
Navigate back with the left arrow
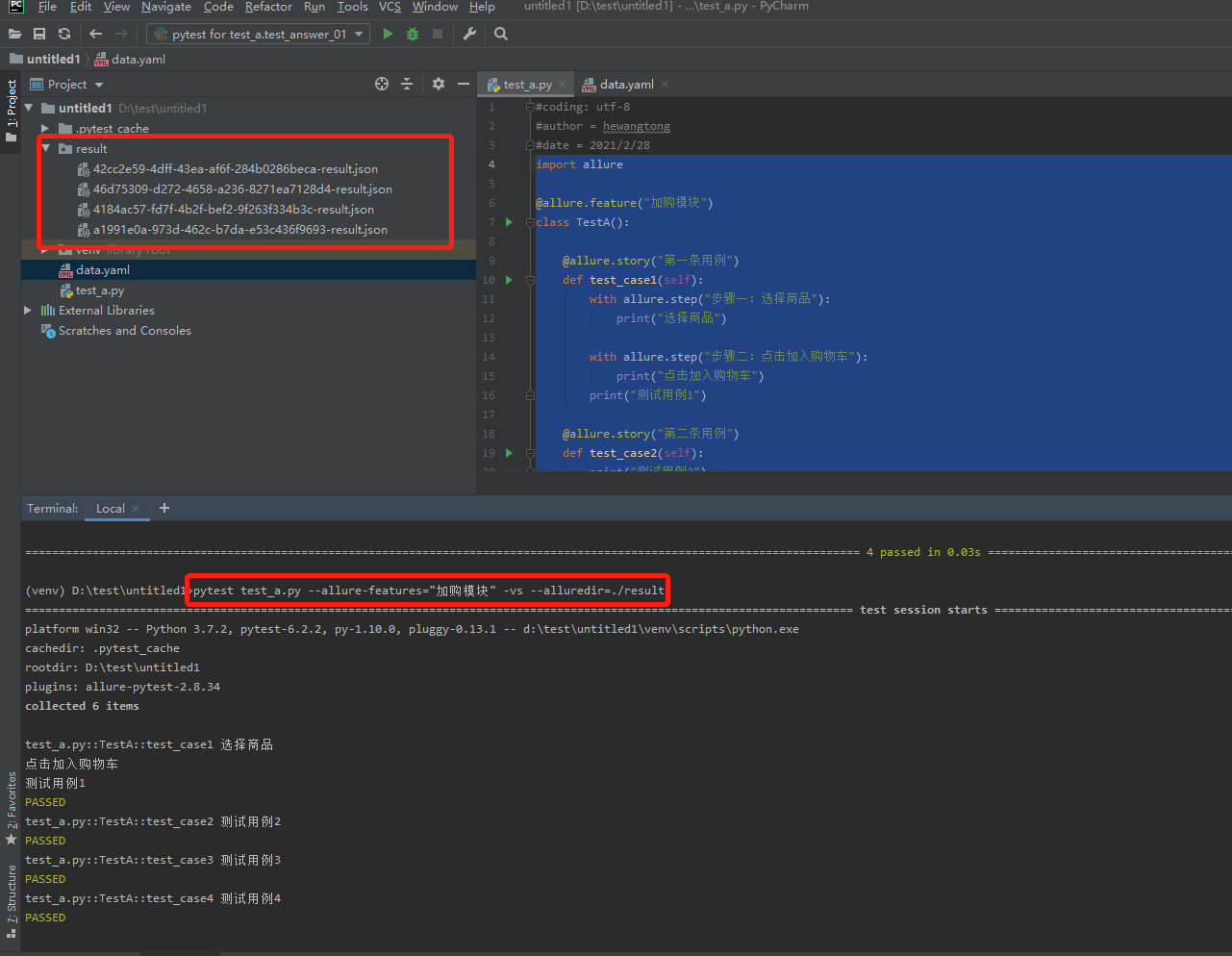(x=95, y=34)
